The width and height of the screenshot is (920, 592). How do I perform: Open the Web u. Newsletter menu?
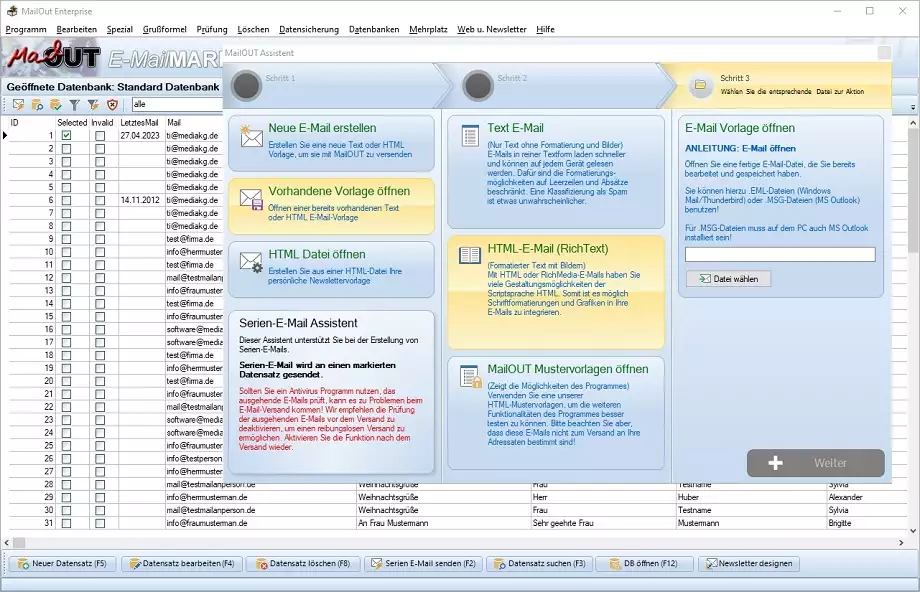click(x=492, y=29)
